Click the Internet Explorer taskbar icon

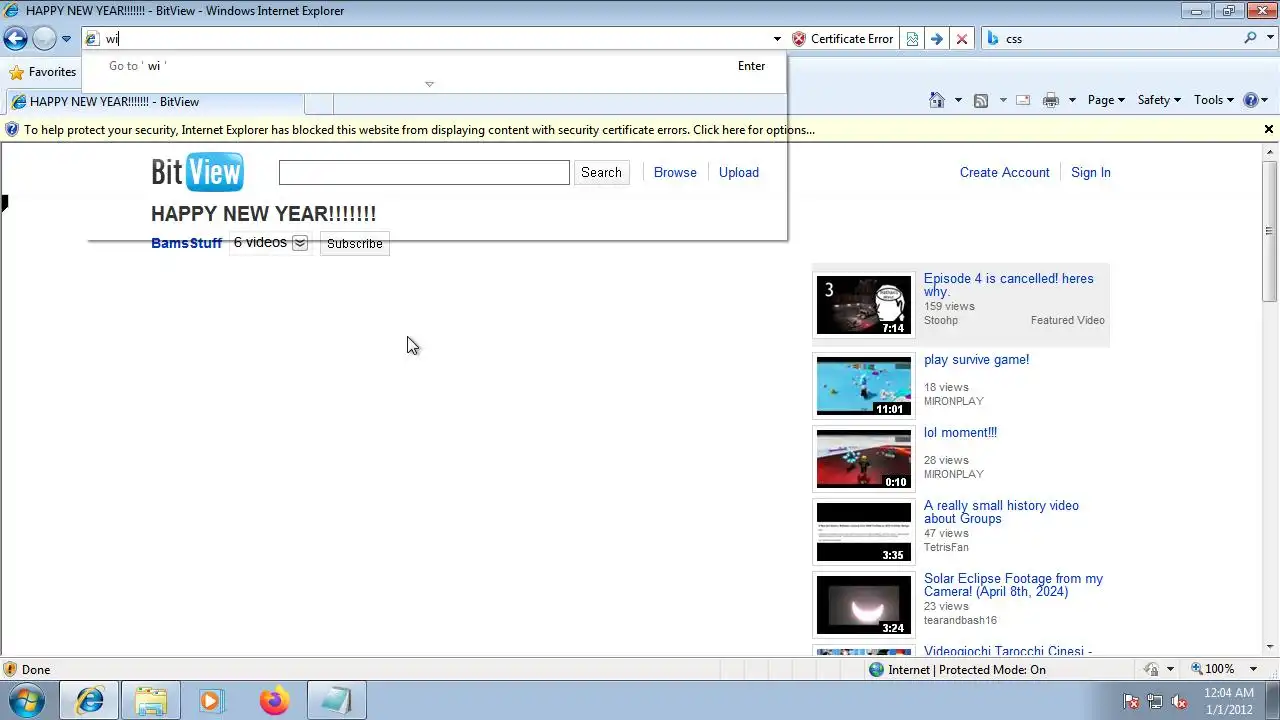coord(90,701)
